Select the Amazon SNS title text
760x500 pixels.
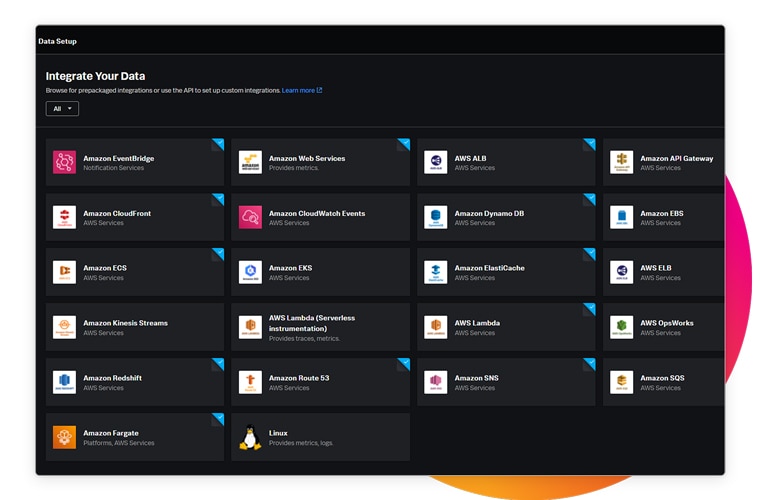click(x=476, y=378)
